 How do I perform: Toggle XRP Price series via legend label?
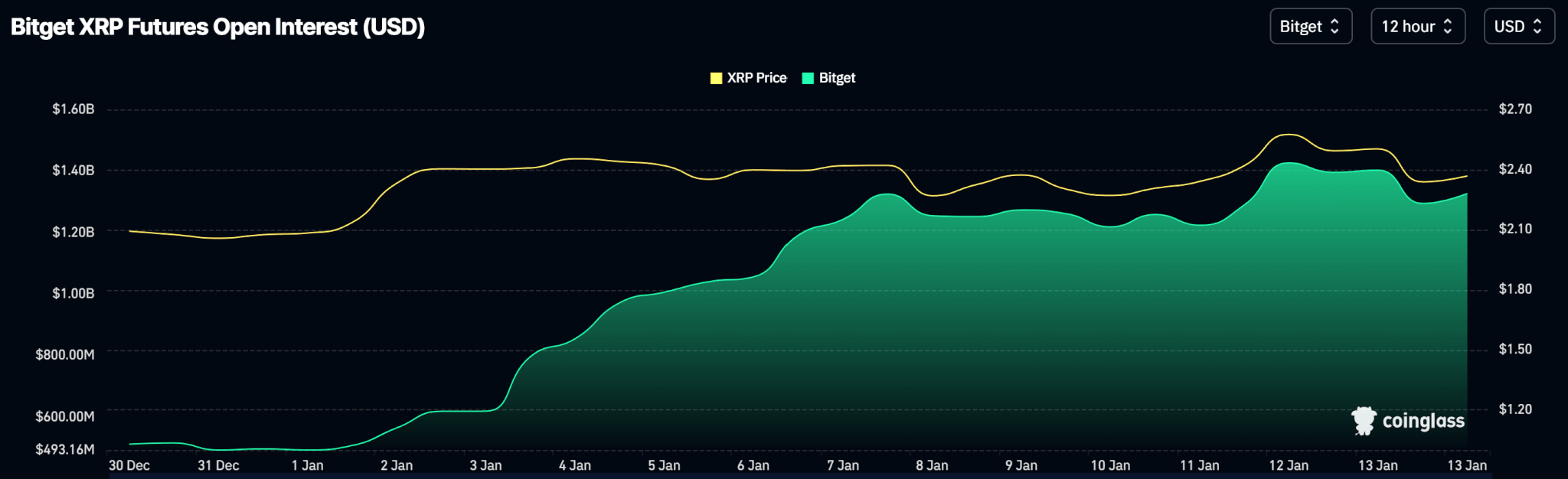pyautogui.click(x=756, y=78)
